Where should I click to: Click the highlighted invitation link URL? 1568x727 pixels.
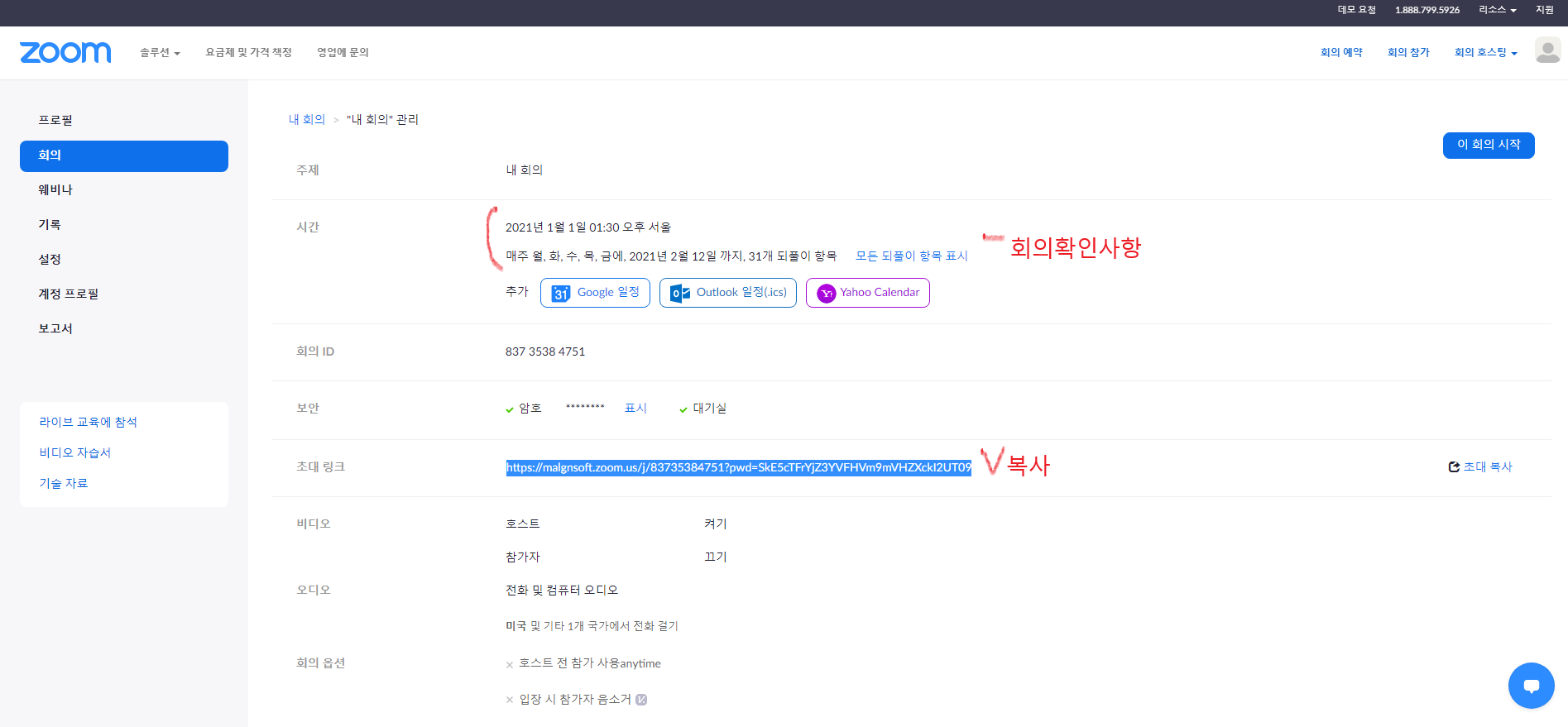click(738, 468)
